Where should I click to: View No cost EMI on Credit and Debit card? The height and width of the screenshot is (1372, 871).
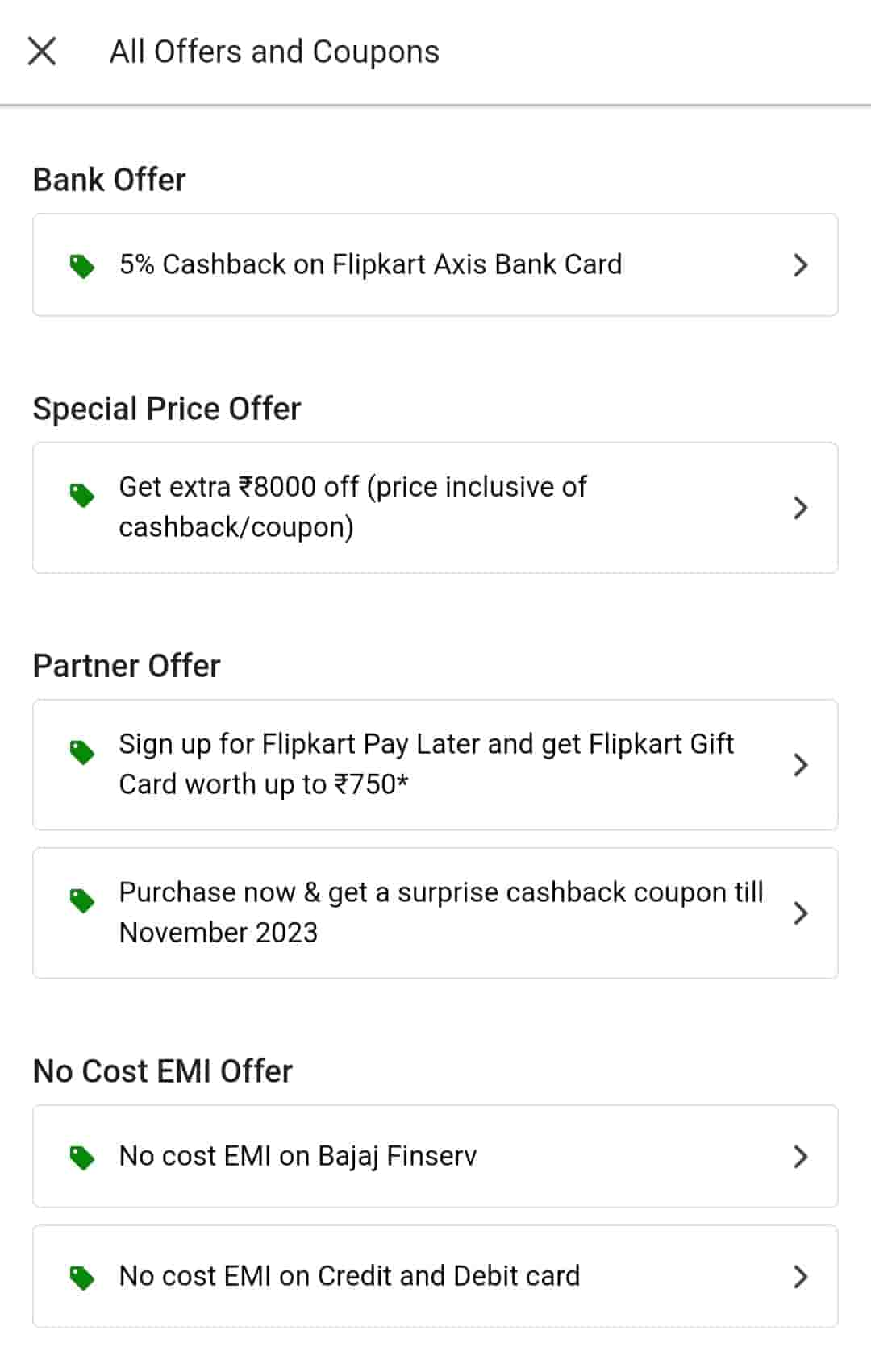349,1277
